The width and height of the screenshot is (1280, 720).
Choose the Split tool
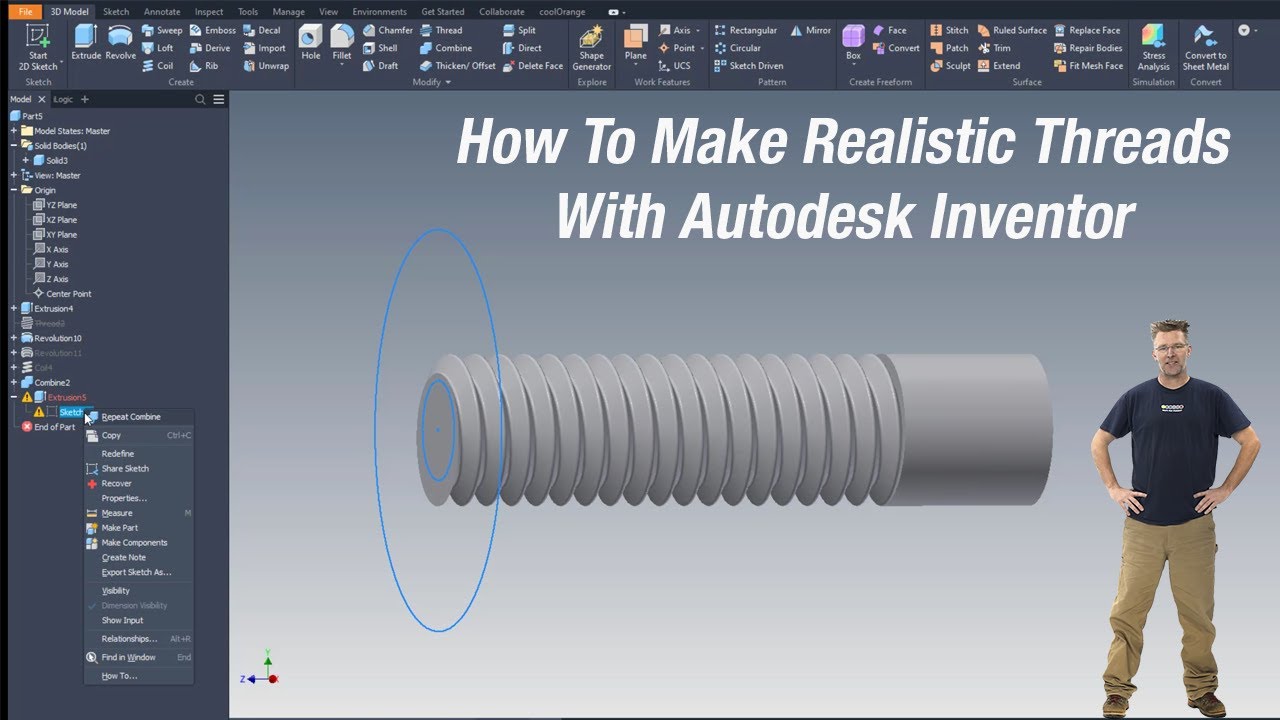click(x=519, y=30)
